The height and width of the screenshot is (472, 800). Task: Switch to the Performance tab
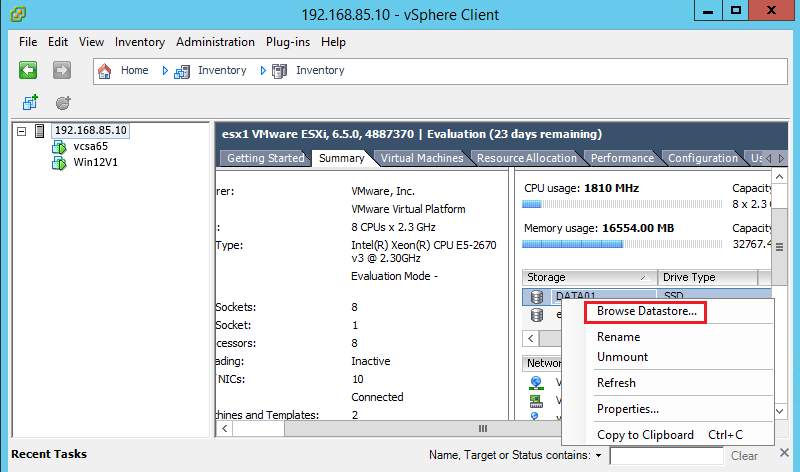pyautogui.click(x=622, y=158)
